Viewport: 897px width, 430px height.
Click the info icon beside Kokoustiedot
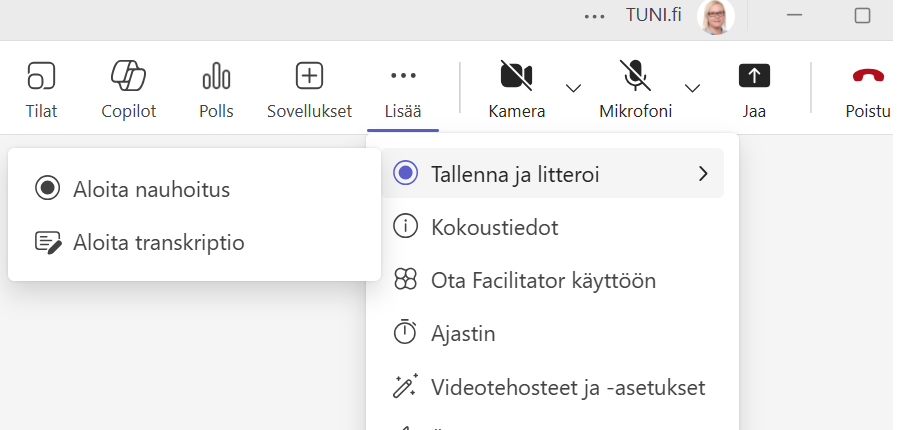pos(405,226)
